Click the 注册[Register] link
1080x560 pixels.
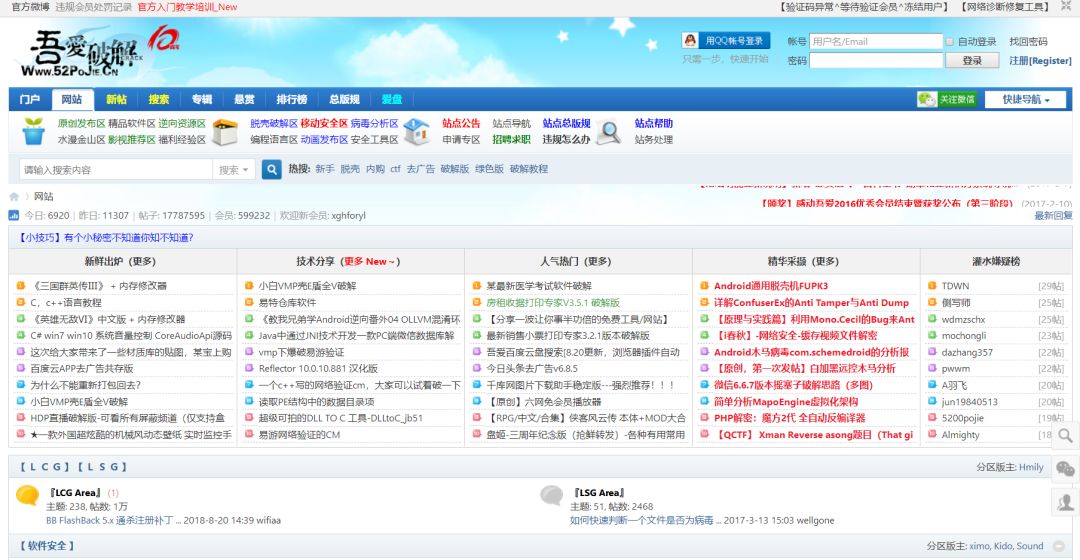1040,61
